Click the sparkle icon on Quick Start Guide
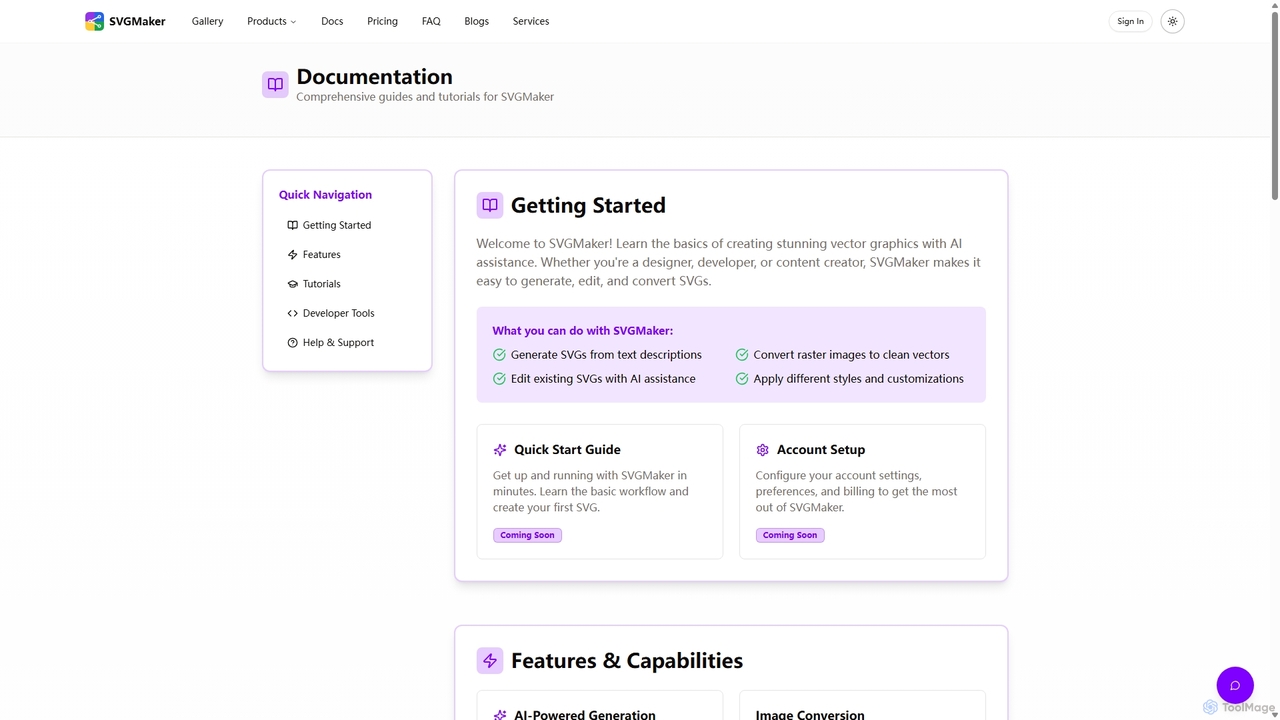 (x=500, y=450)
